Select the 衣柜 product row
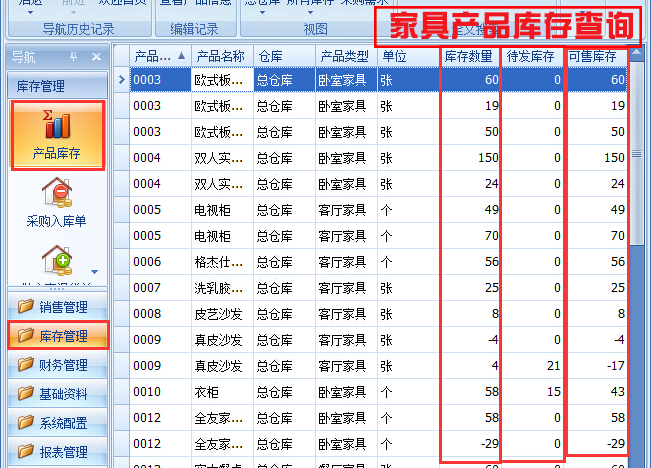The height and width of the screenshot is (468, 651). click(x=220, y=391)
